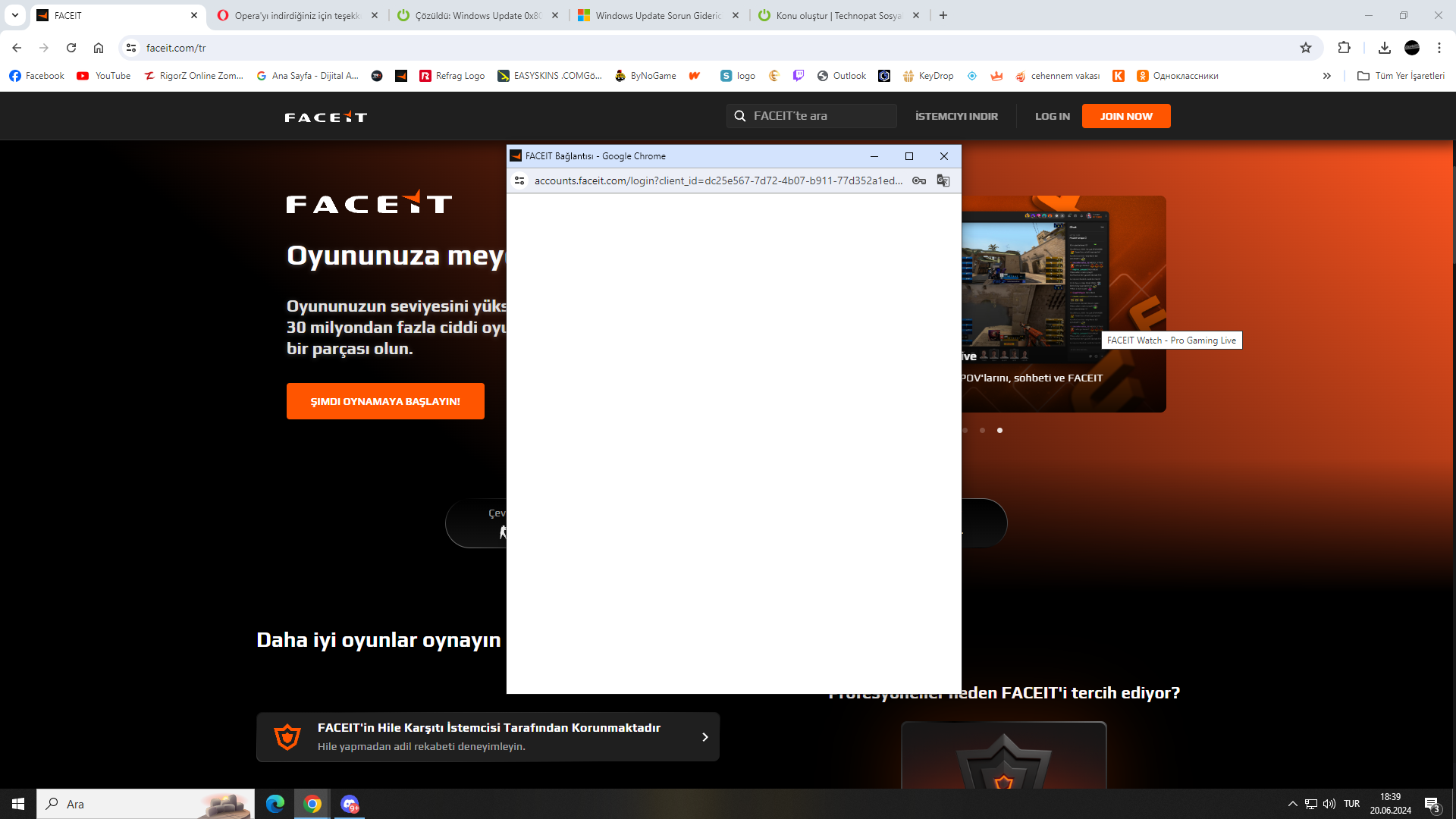Click the translate icon in popup address bar
This screenshot has height=819, width=1456.
pyautogui.click(x=943, y=180)
